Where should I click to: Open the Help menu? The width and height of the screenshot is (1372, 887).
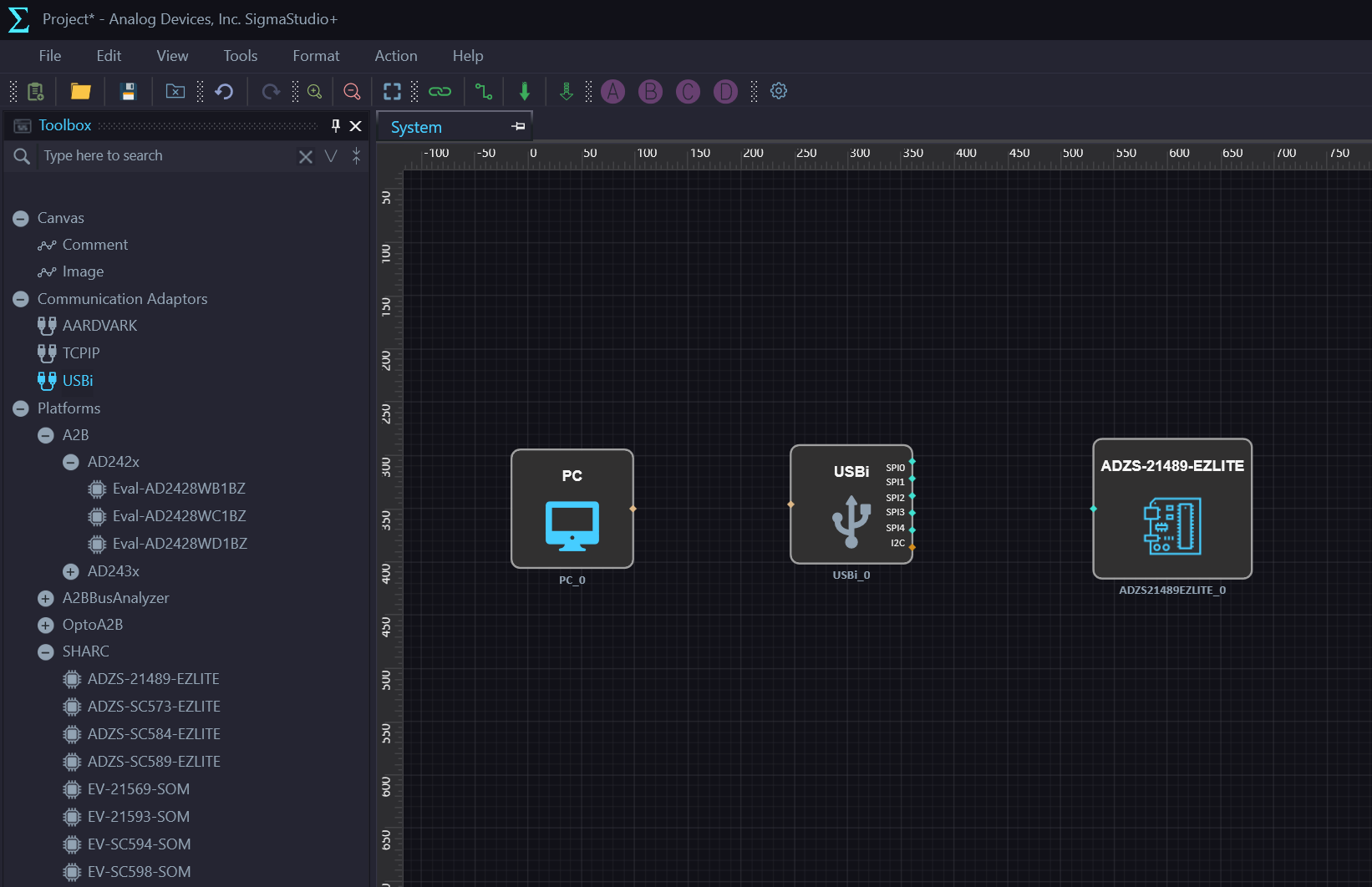coord(468,56)
